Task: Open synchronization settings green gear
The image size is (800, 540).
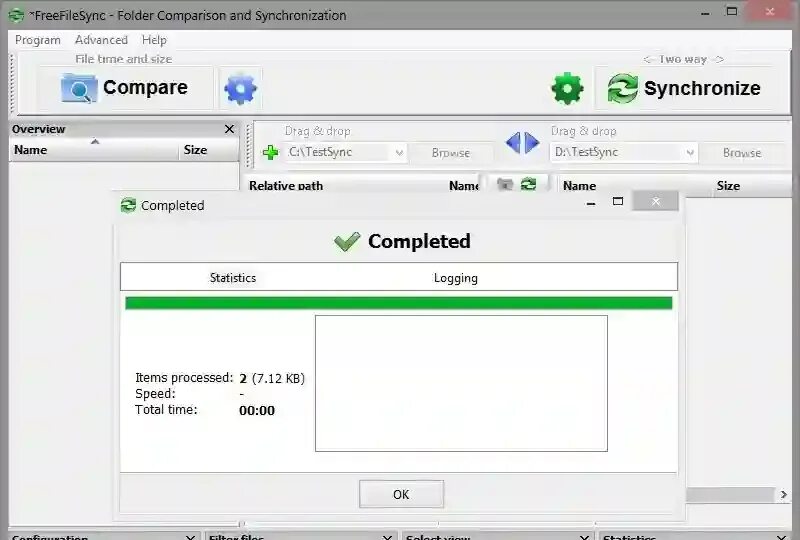Action: 567,88
